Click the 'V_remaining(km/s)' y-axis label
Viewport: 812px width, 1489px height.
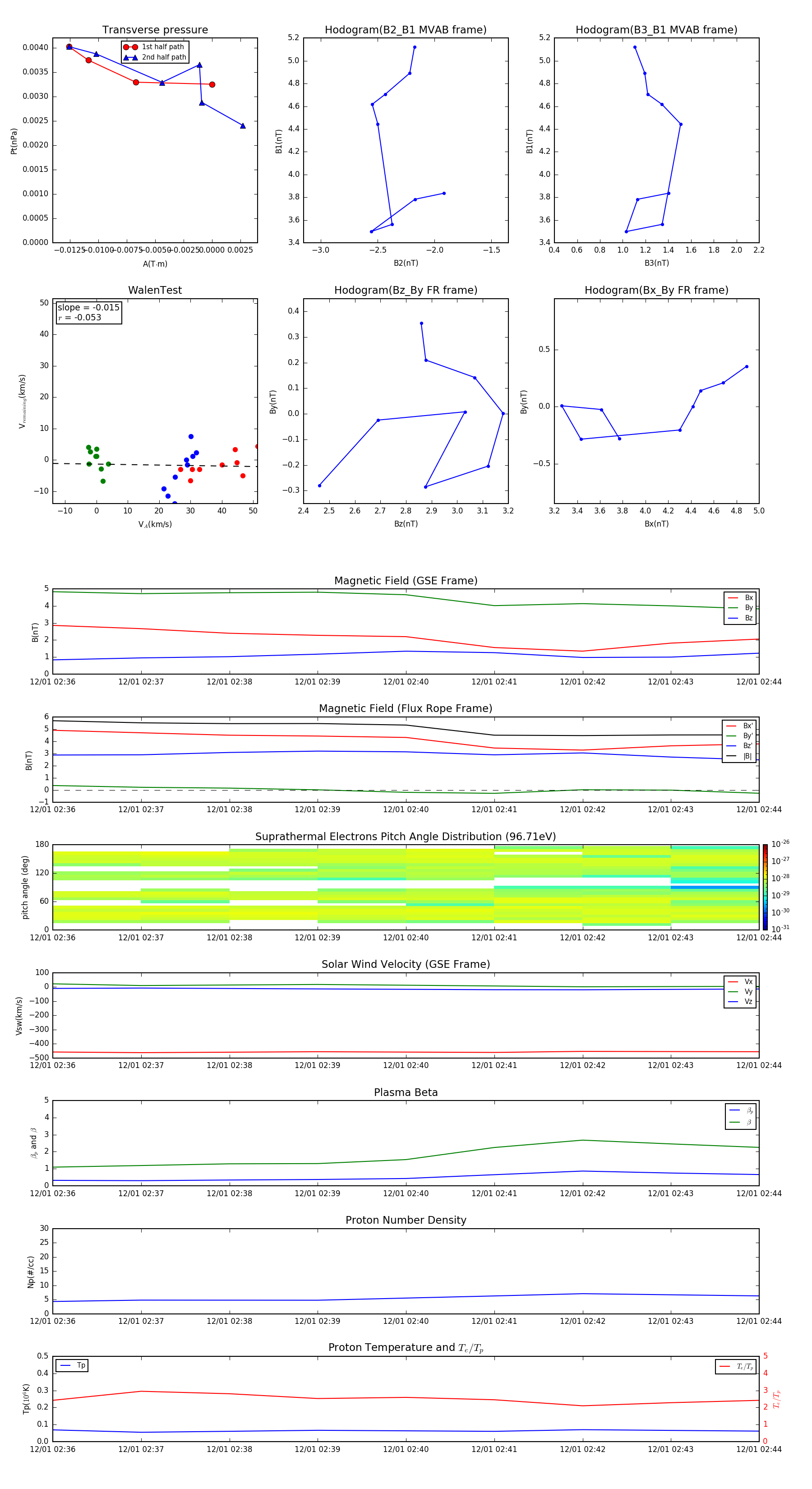[x=22, y=401]
